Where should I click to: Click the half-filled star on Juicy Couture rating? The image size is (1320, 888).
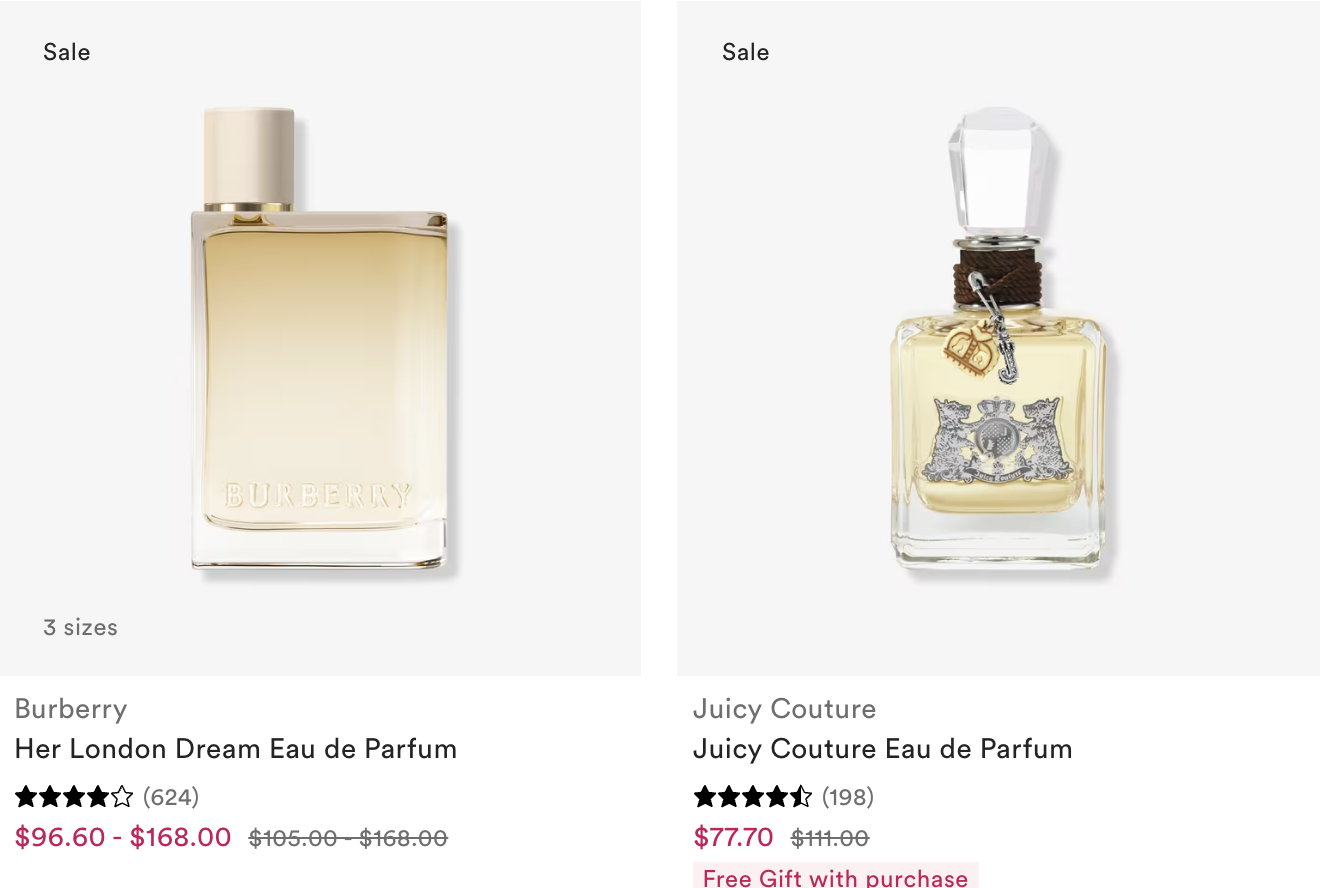800,797
